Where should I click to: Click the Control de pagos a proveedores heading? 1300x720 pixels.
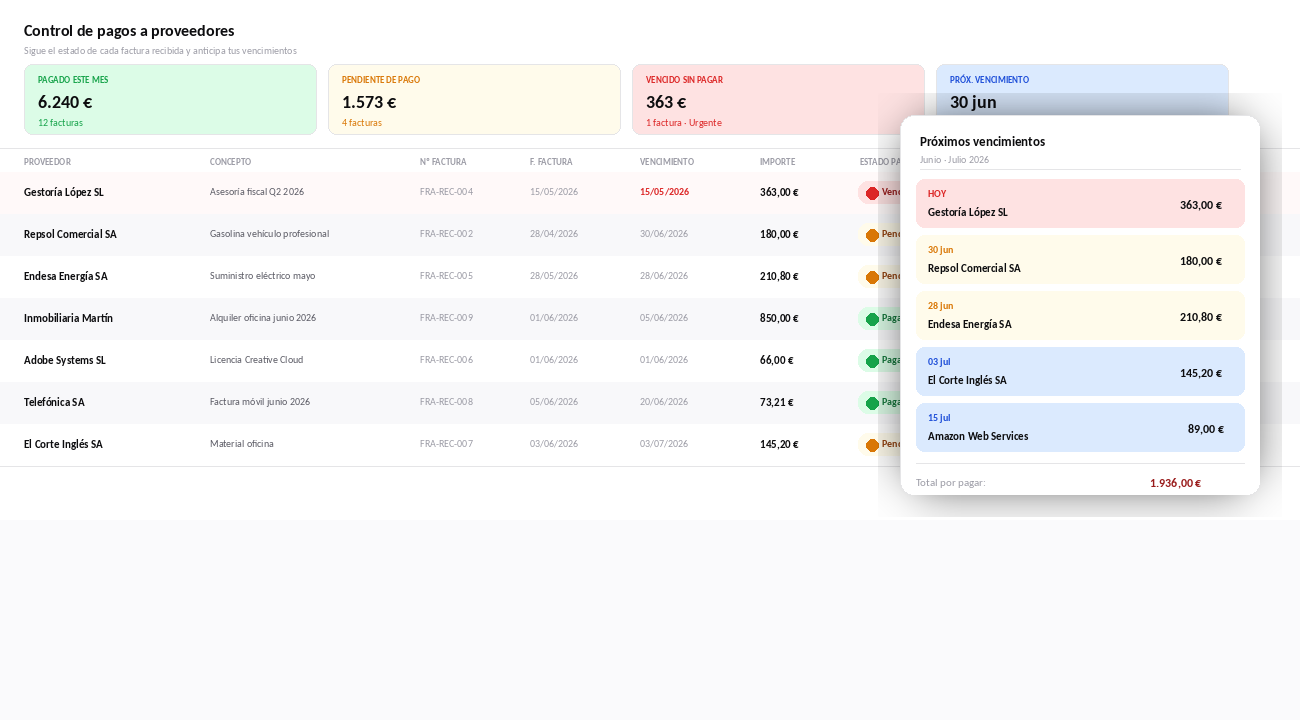pos(129,31)
